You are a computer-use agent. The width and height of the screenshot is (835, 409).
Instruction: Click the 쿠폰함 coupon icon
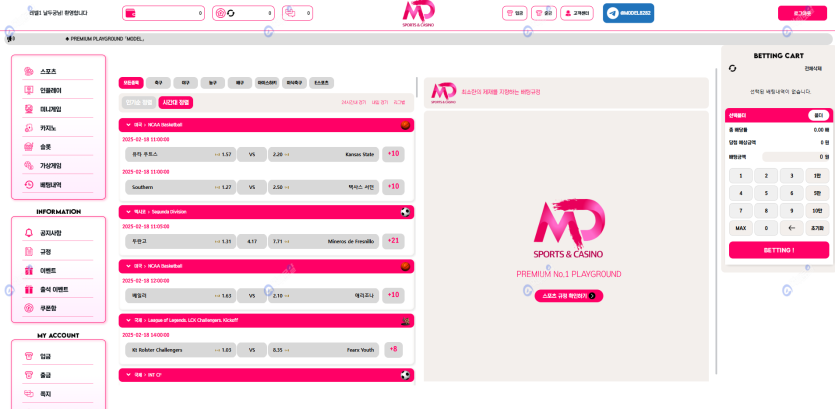point(29,308)
